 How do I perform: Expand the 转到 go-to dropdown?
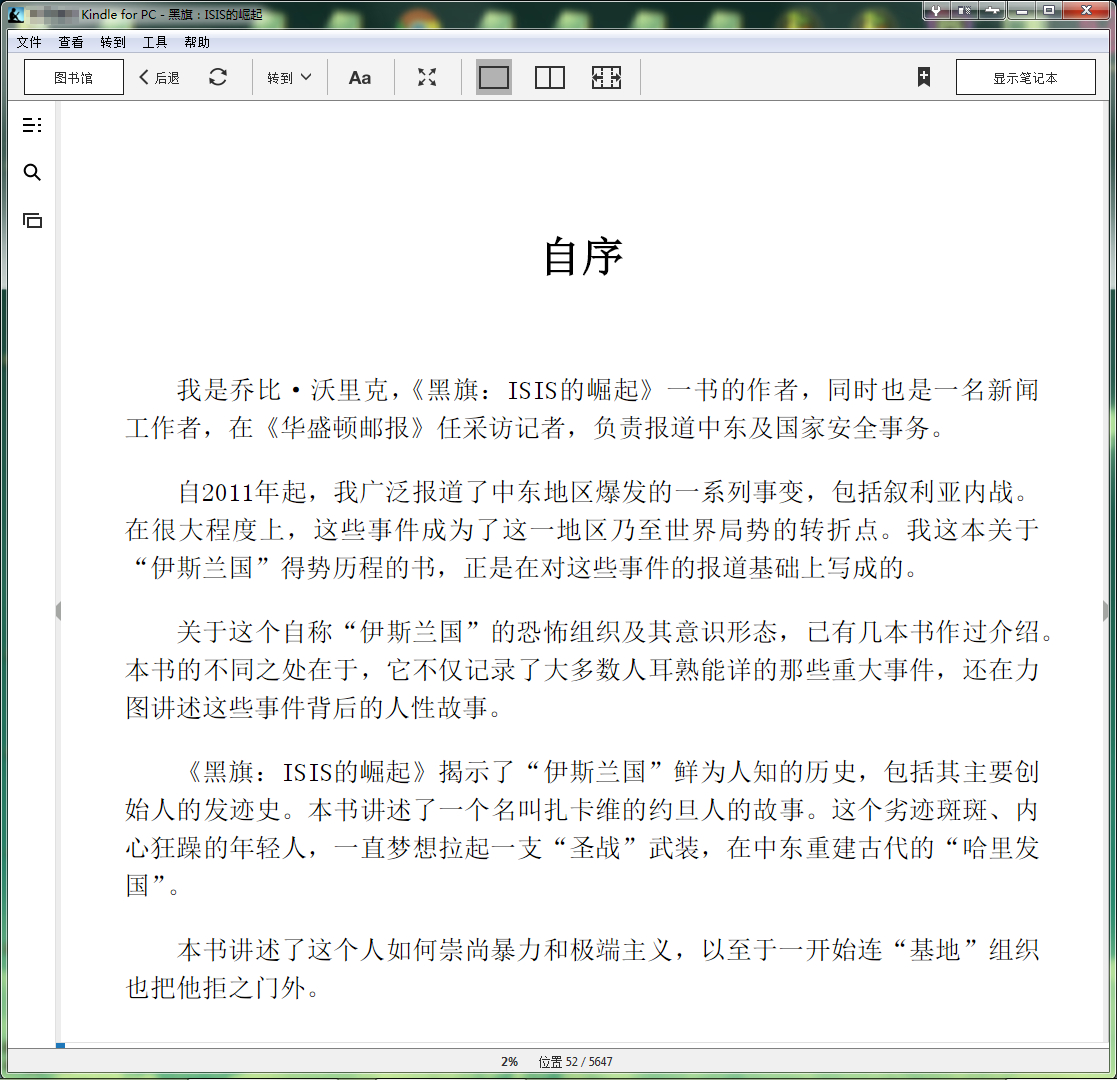289,78
